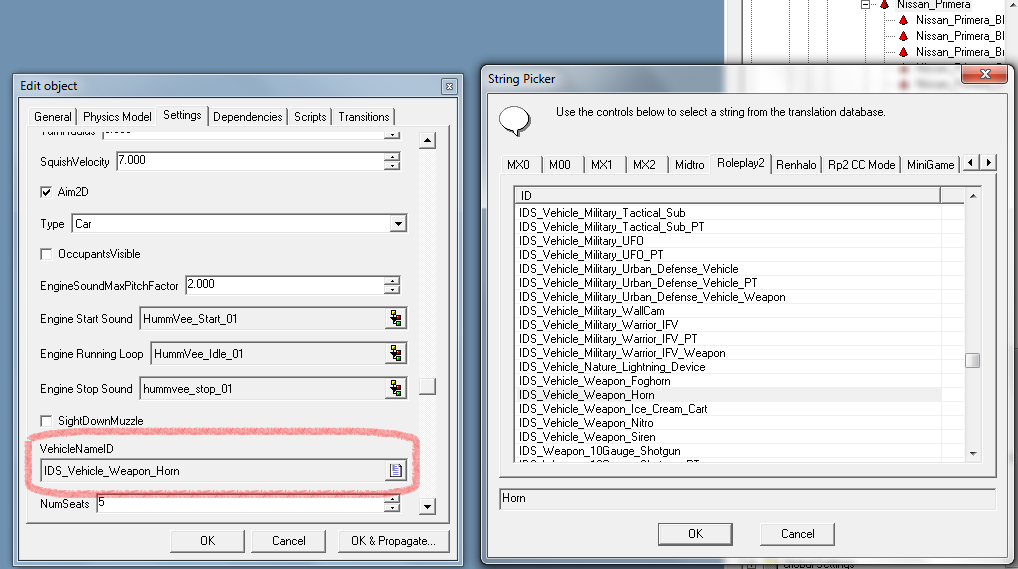Click OK in the String Picker dialog
This screenshot has width=1018, height=569.
pyautogui.click(x=695, y=533)
